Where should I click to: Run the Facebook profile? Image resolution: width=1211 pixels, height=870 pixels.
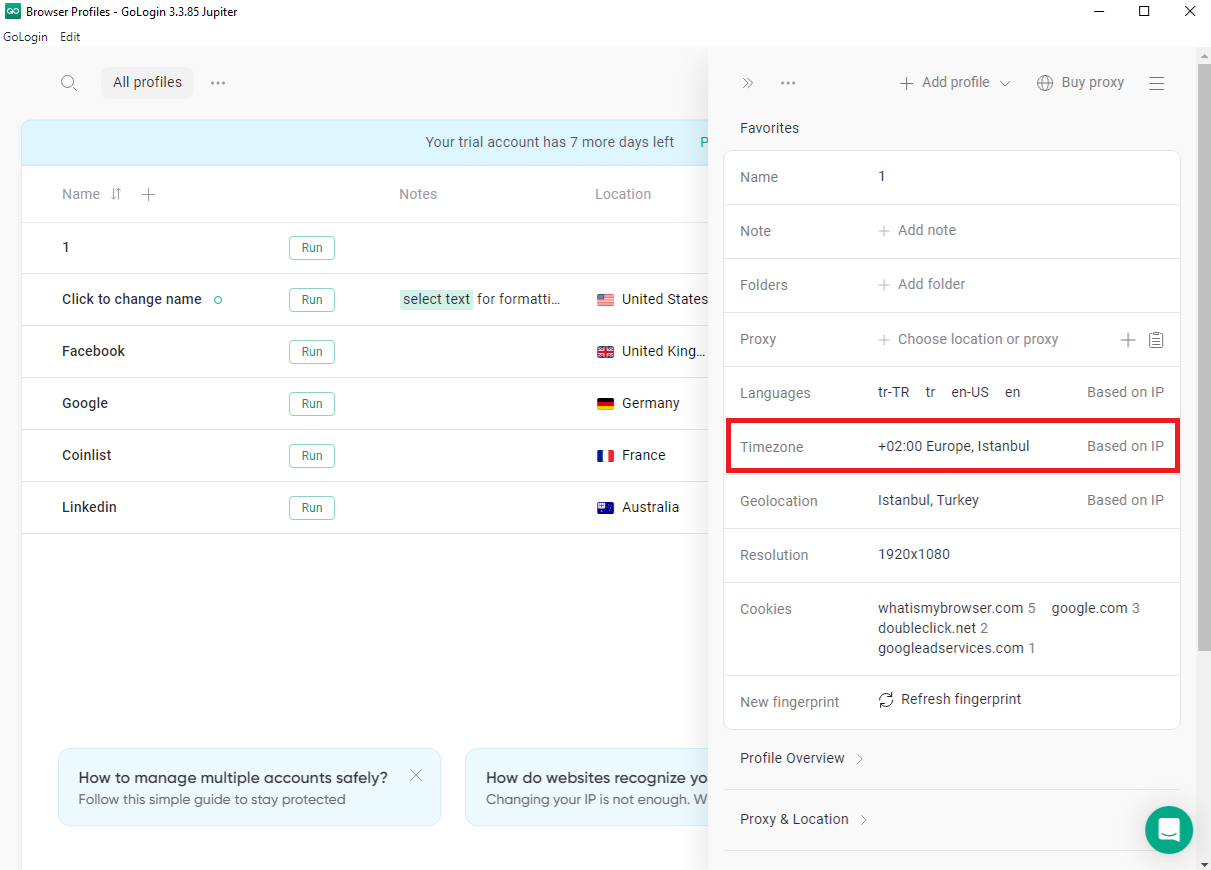(312, 352)
